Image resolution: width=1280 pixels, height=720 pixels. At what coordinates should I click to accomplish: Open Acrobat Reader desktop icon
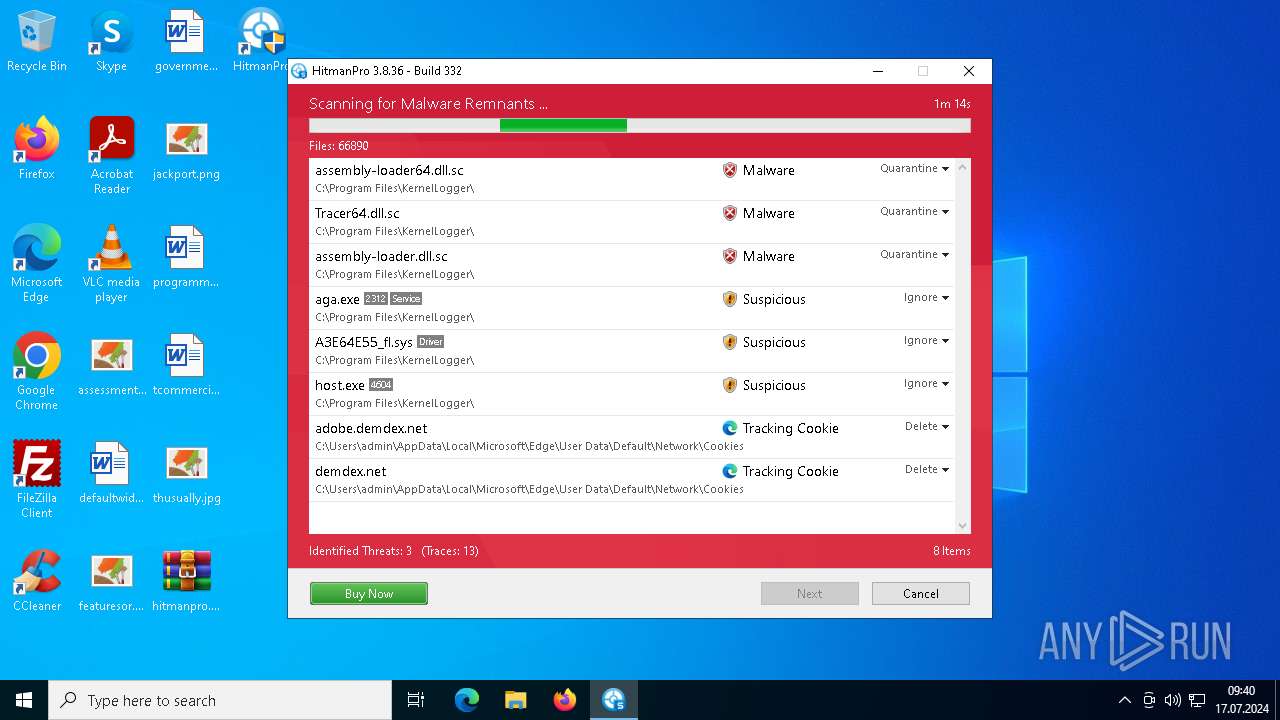click(111, 156)
